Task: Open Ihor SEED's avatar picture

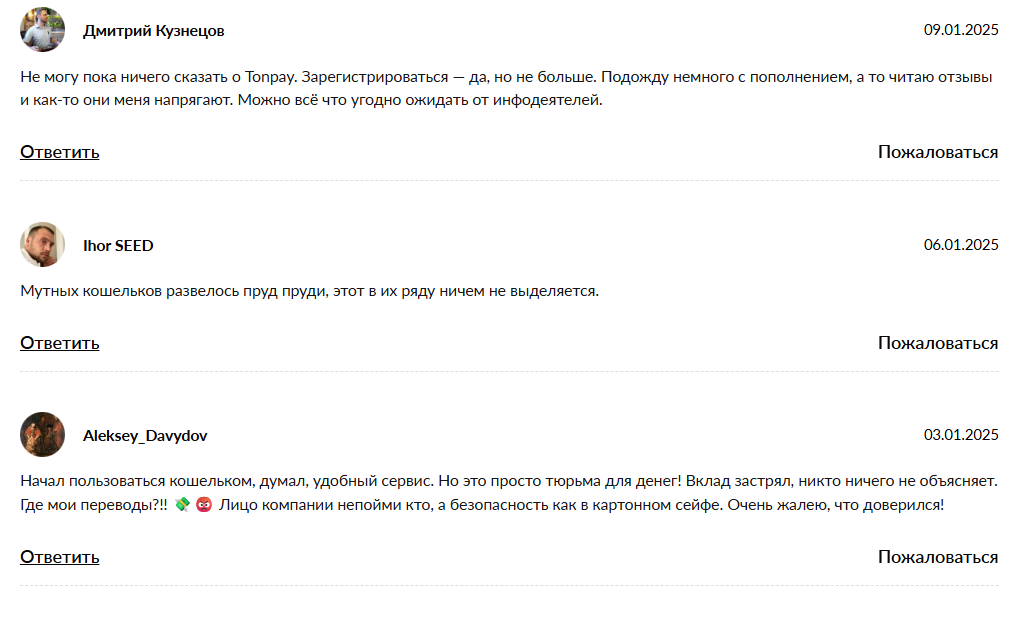Action: point(43,245)
